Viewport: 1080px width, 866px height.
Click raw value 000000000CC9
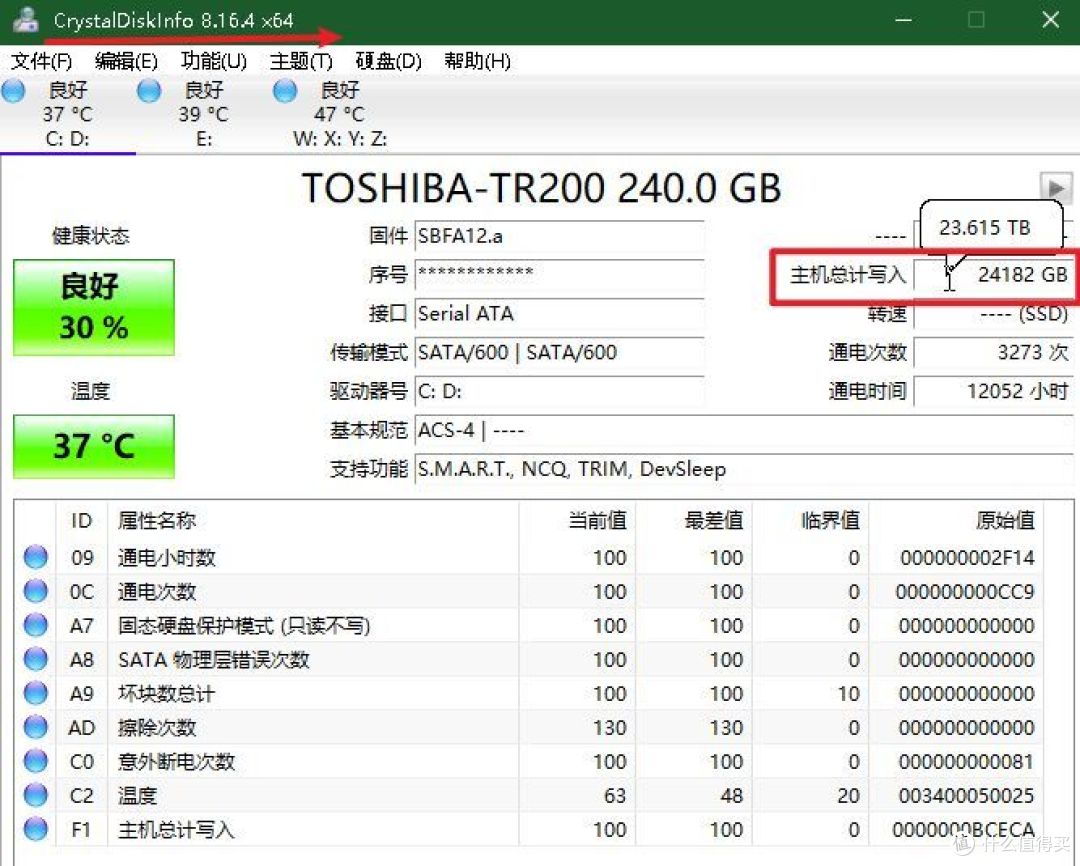pyautogui.click(x=965, y=591)
